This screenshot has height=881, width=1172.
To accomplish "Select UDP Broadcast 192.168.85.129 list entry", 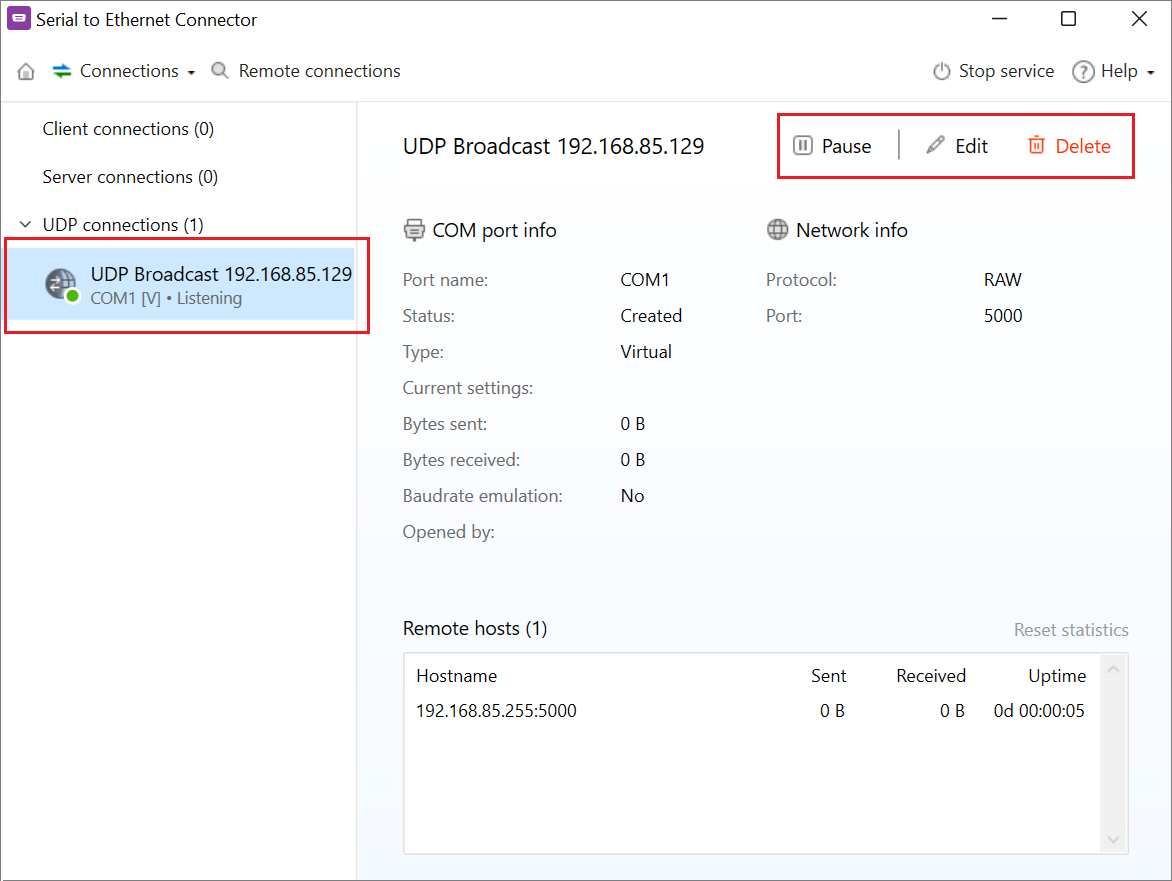I will [181, 285].
